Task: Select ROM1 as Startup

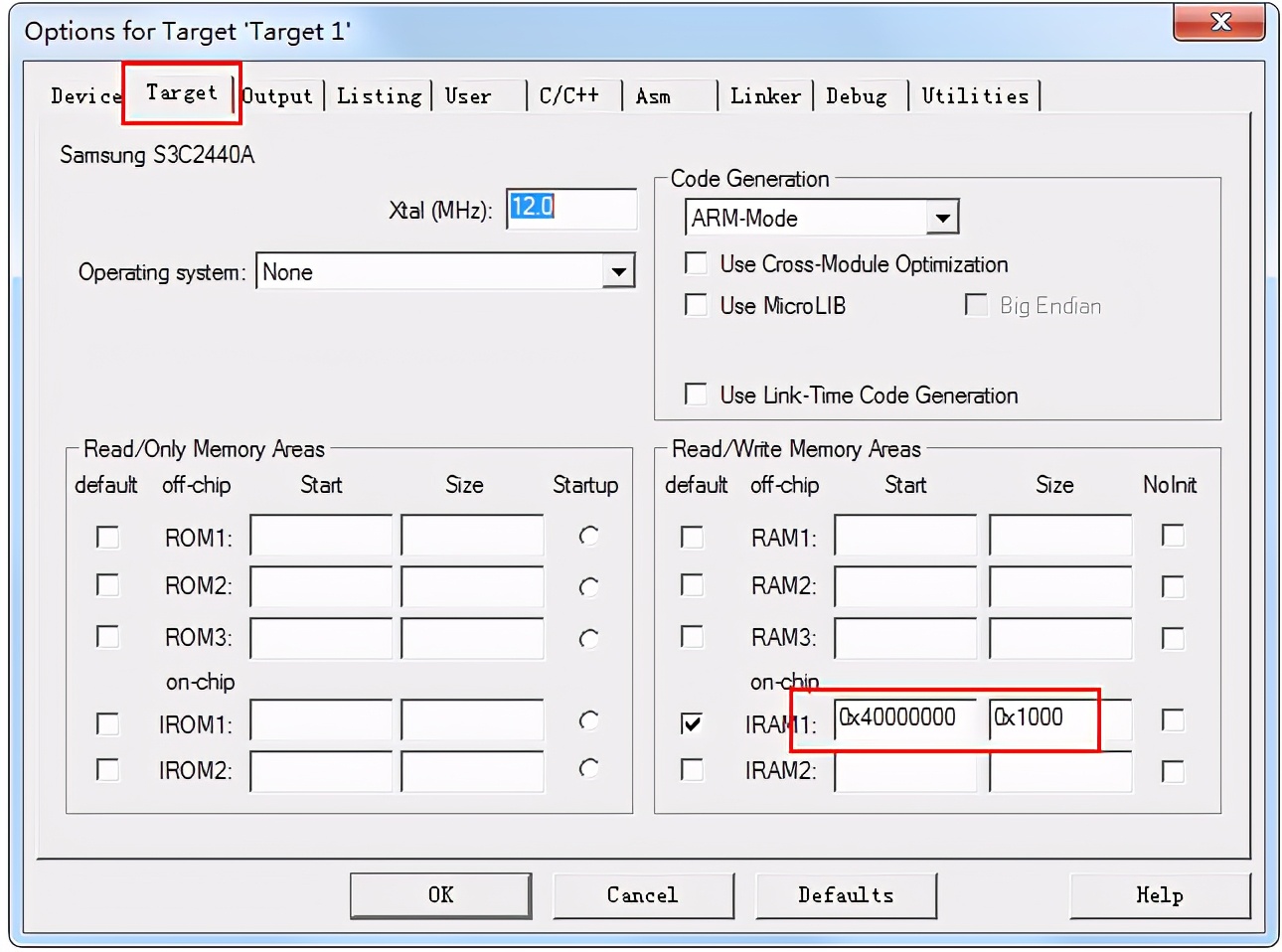Action: (588, 537)
